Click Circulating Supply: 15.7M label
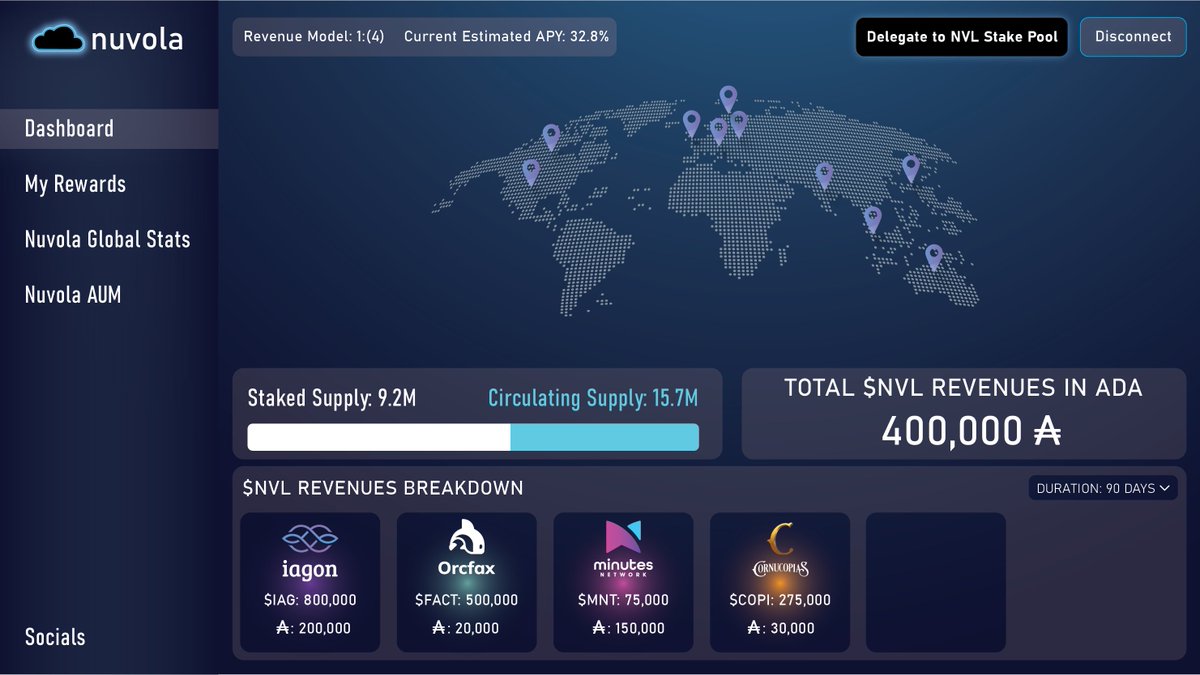 (593, 399)
